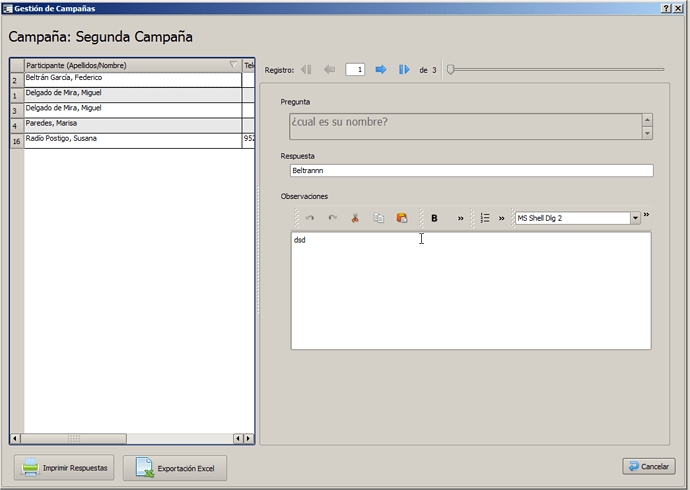Viewport: 690px width, 490px height.
Task: Click the numbered list icon
Action: point(484,218)
